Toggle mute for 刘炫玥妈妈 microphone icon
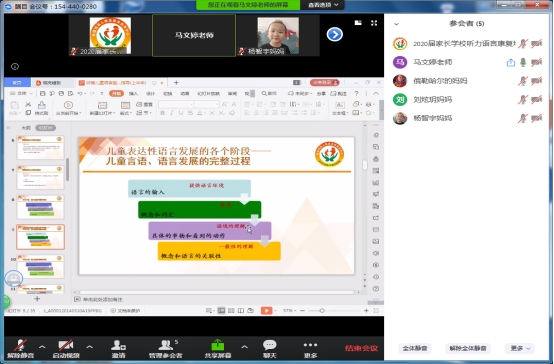554x364 pixels. point(523,100)
